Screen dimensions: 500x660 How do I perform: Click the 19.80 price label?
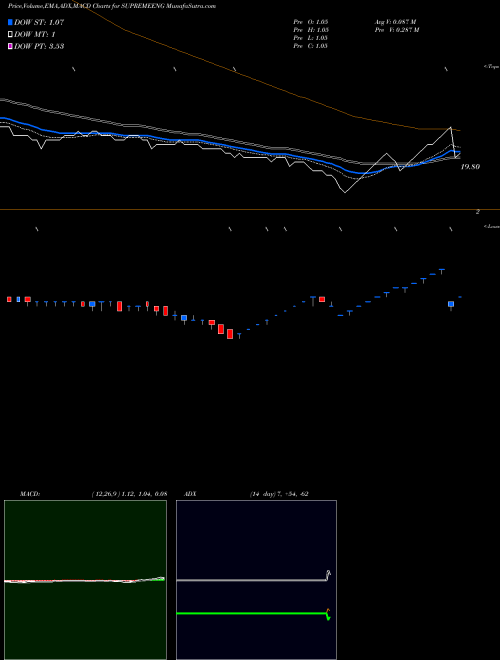coord(470,167)
